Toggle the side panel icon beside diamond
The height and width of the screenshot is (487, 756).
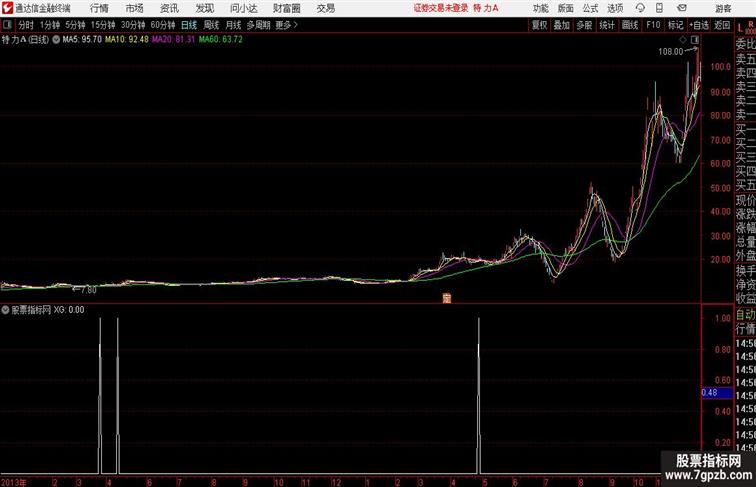click(x=695, y=40)
